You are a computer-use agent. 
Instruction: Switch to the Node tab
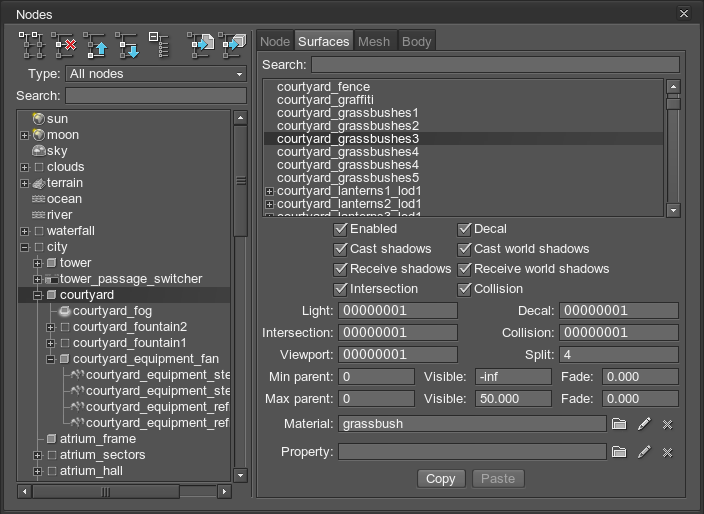pos(275,41)
